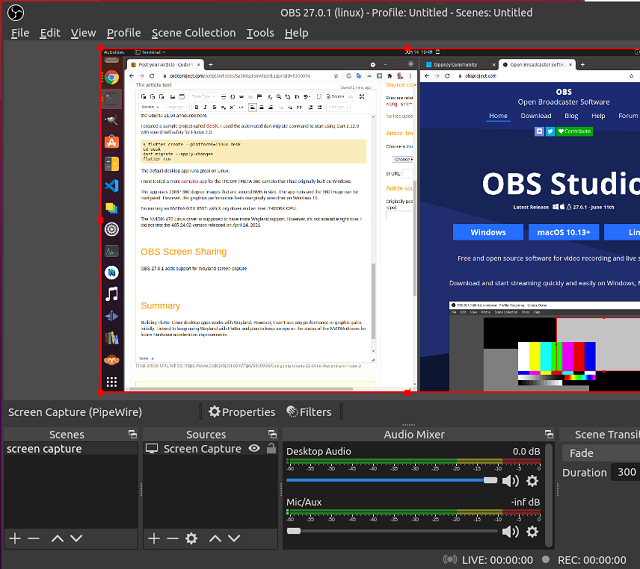Click the OBS logo in title bar
640x569 pixels.
[16, 13]
